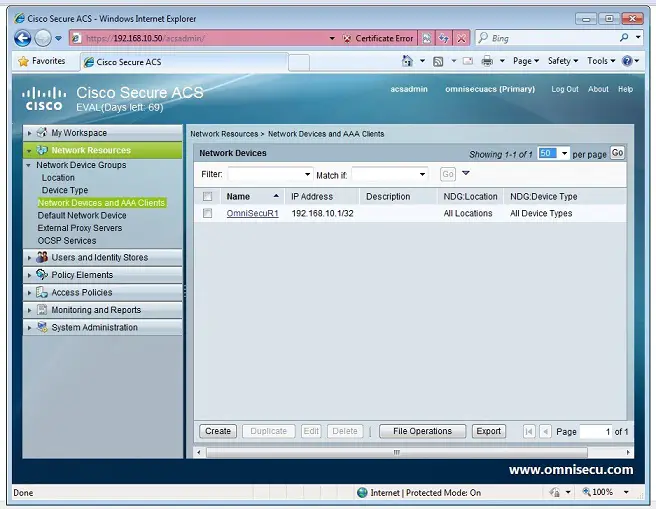Click the horizontal scrollbar thumb
Image resolution: width=656 pixels, height=509 pixels.
397,453
